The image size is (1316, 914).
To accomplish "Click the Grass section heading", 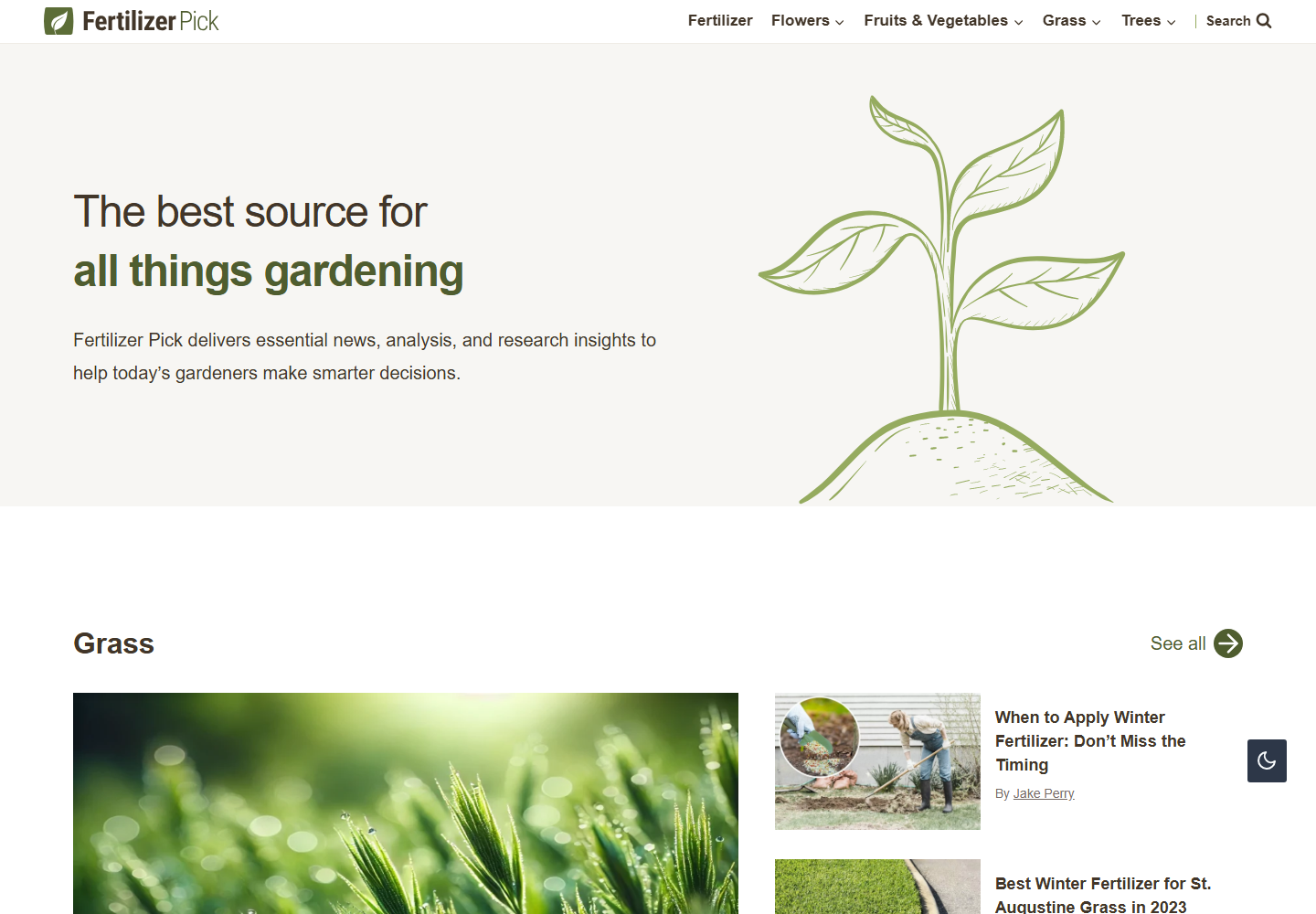I will 114,643.
